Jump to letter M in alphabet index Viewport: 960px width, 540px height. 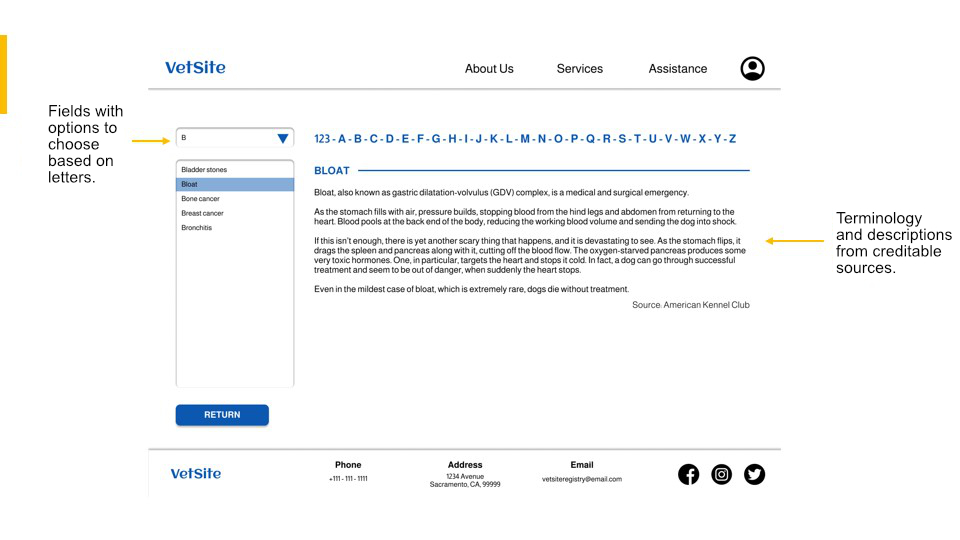(525, 139)
